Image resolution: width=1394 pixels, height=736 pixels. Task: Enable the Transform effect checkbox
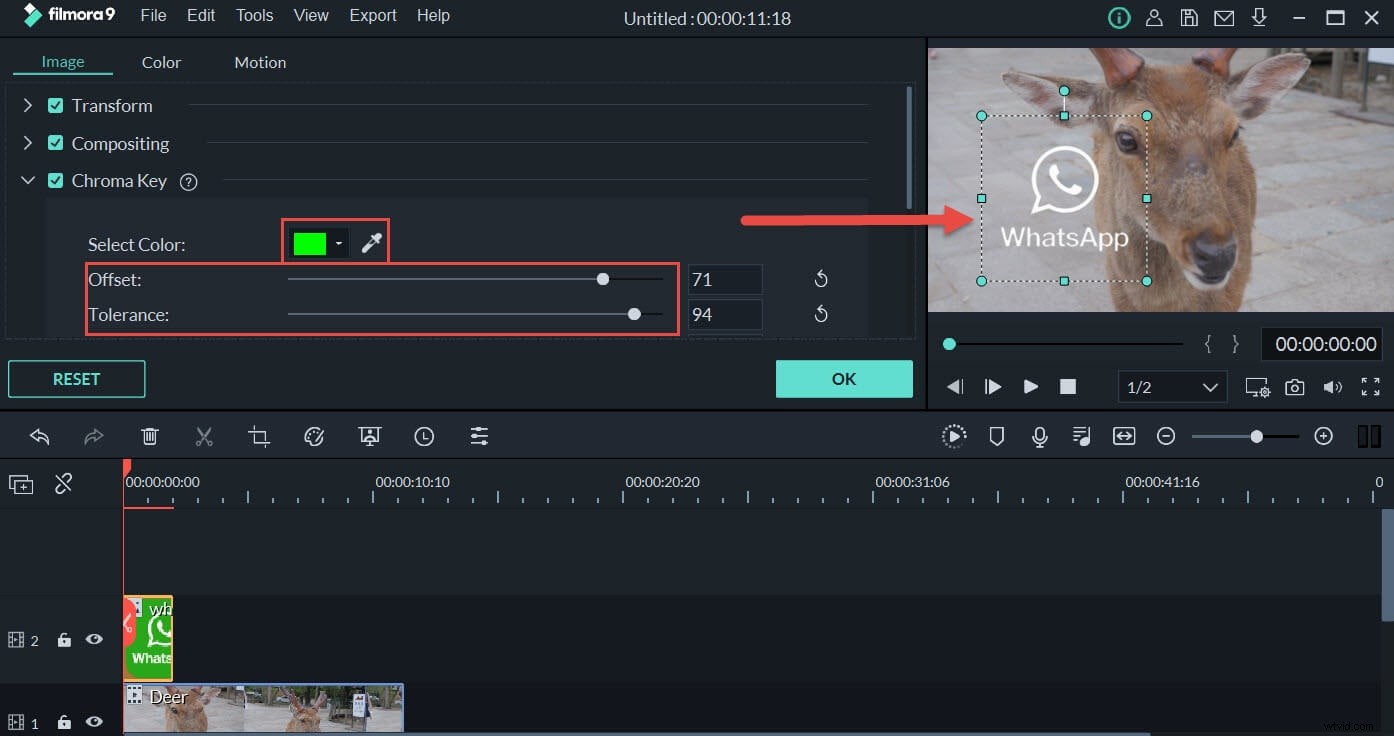click(x=55, y=105)
